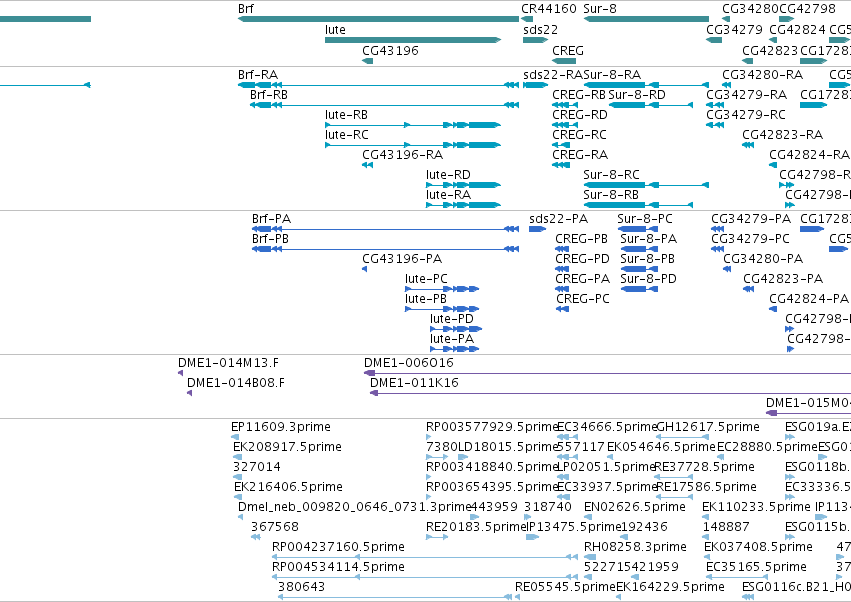Click the CREG-PB protein
The width and height of the screenshot is (851, 602).
(562, 249)
